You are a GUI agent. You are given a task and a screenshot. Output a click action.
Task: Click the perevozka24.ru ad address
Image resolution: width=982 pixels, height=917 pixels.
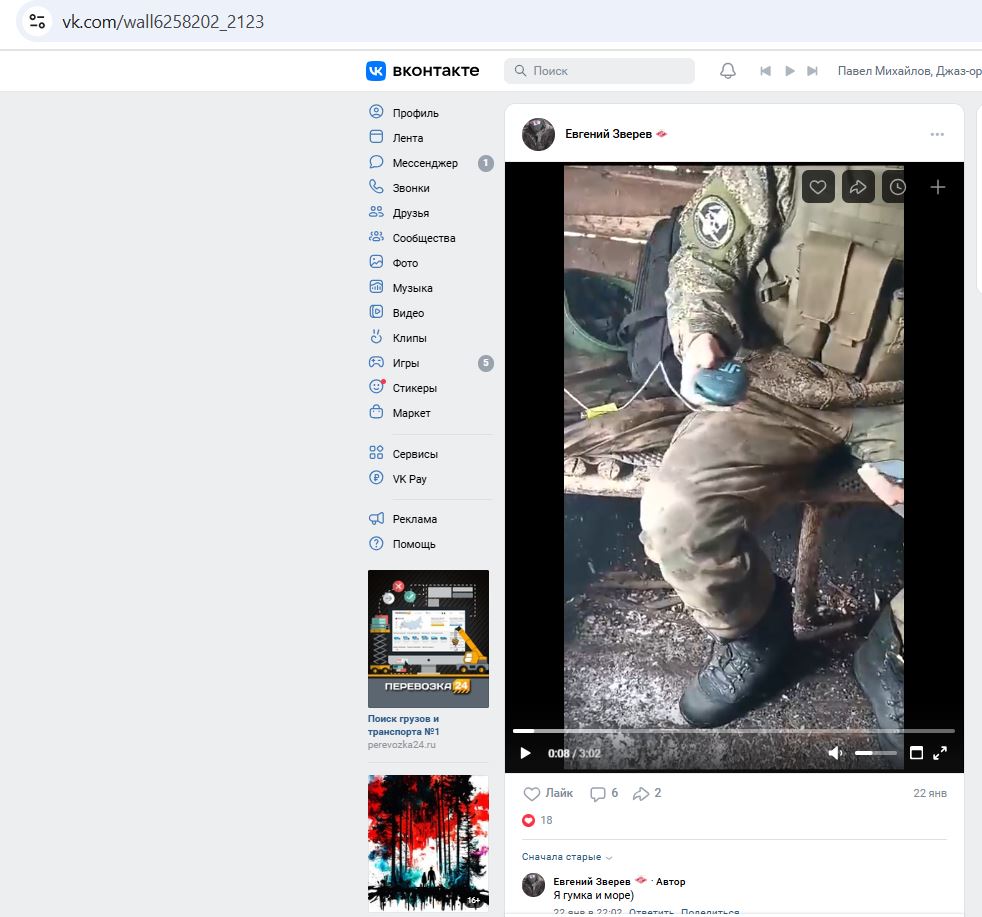401,745
